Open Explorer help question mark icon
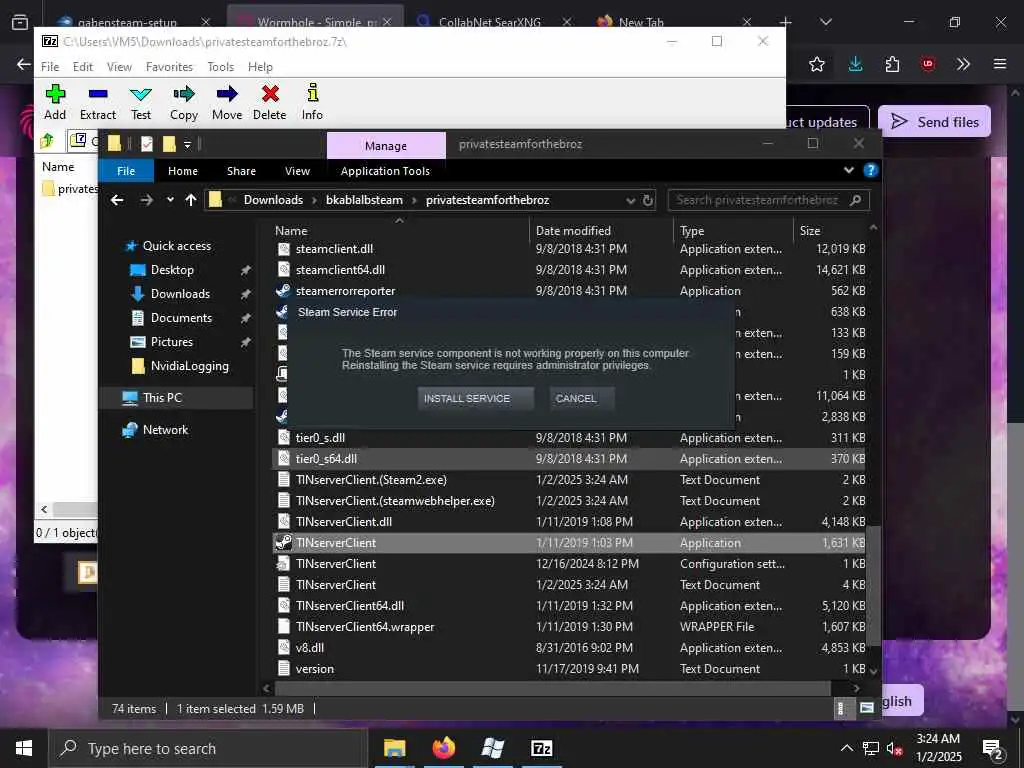Screen dimensions: 1024x768 (871, 170)
